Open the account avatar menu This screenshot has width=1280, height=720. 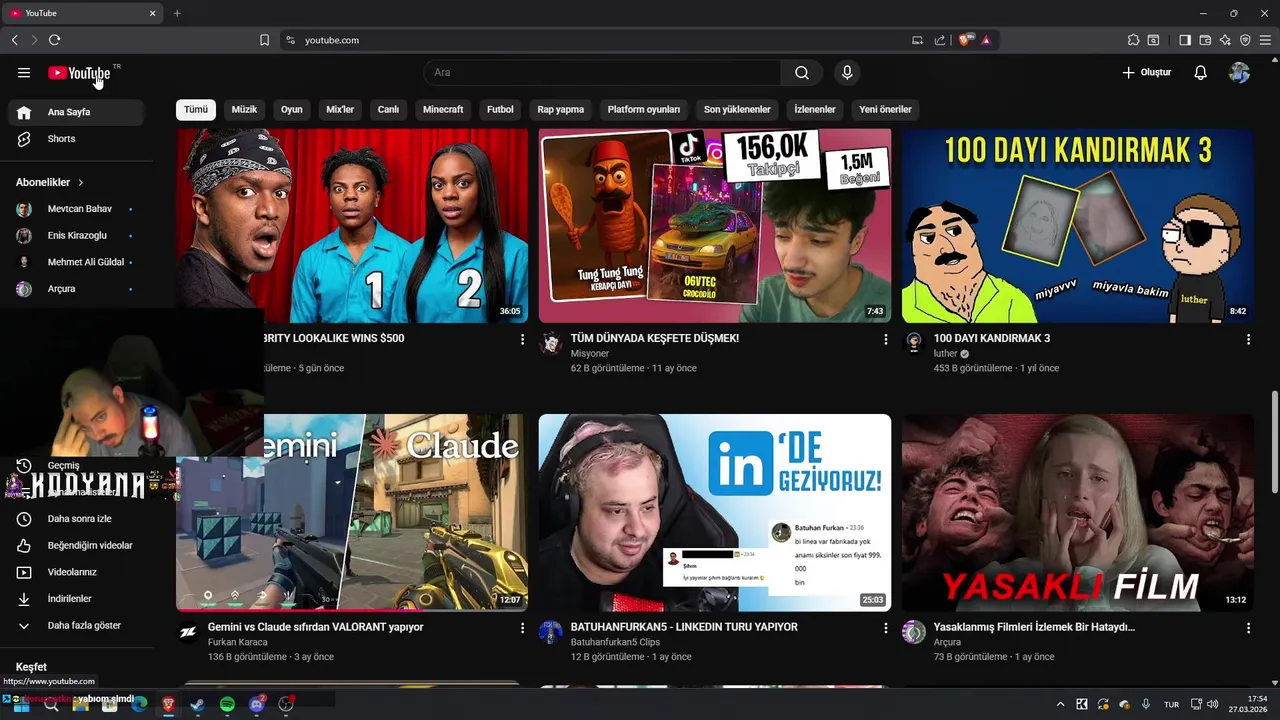1240,72
